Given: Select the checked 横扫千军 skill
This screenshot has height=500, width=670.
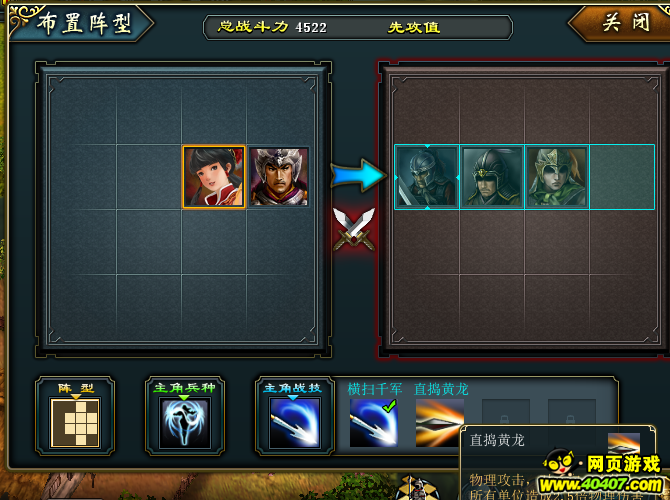Looking at the screenshot, I should [x=373, y=423].
